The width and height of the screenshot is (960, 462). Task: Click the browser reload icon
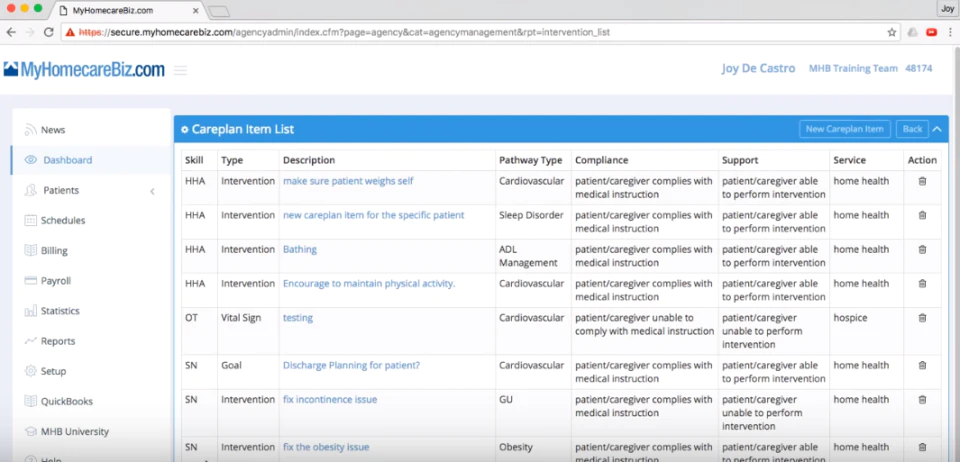48,32
